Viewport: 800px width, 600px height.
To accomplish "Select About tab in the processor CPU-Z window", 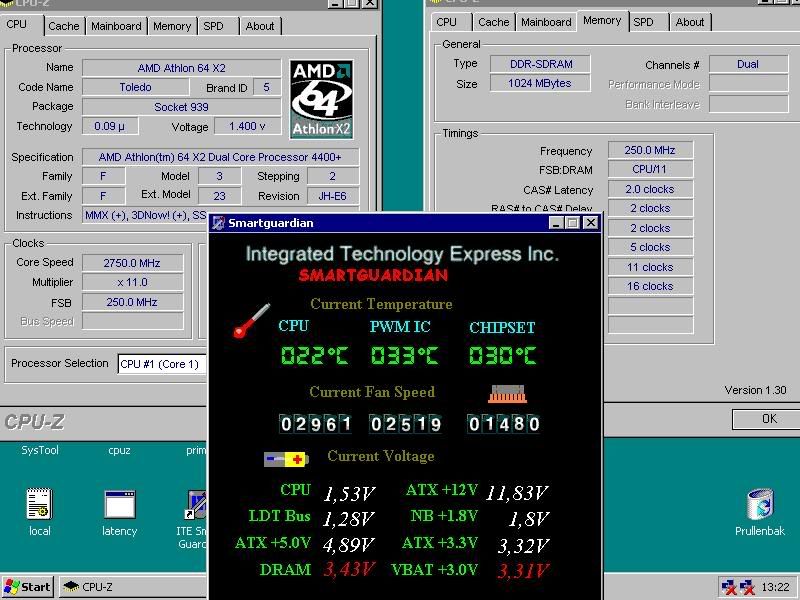I will click(260, 26).
